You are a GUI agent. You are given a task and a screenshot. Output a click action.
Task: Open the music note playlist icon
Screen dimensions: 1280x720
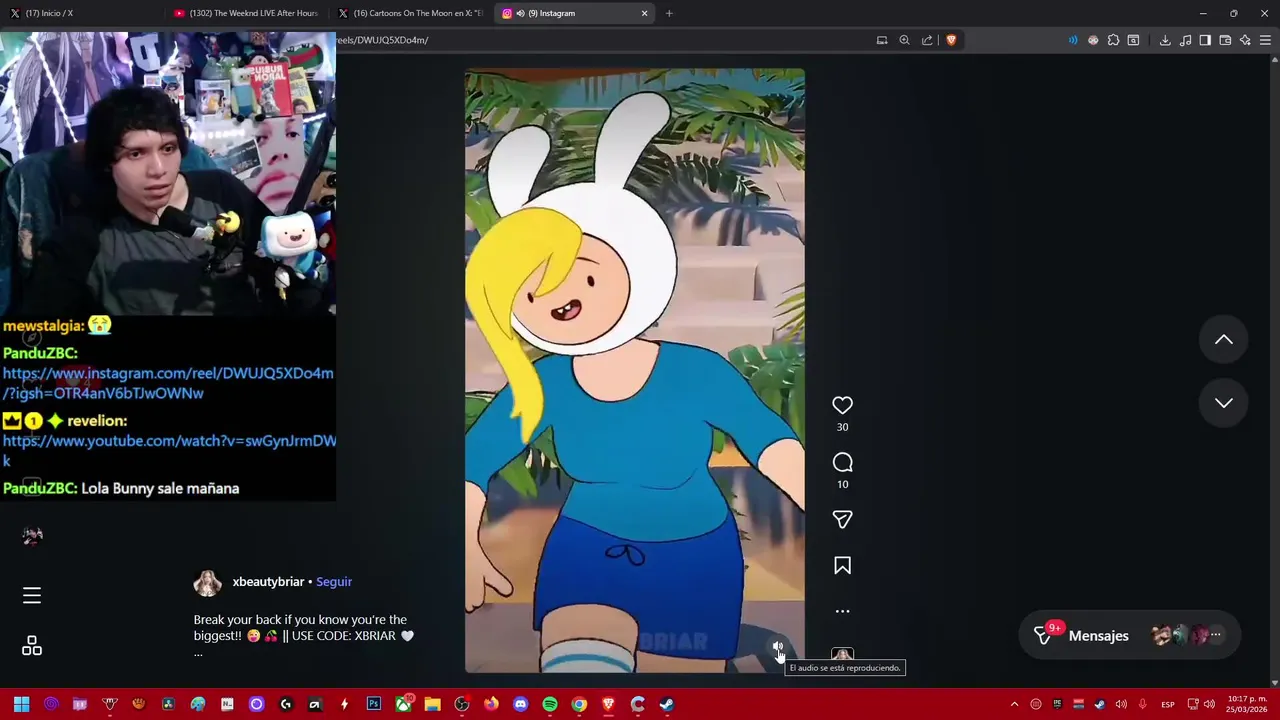click(x=1185, y=40)
